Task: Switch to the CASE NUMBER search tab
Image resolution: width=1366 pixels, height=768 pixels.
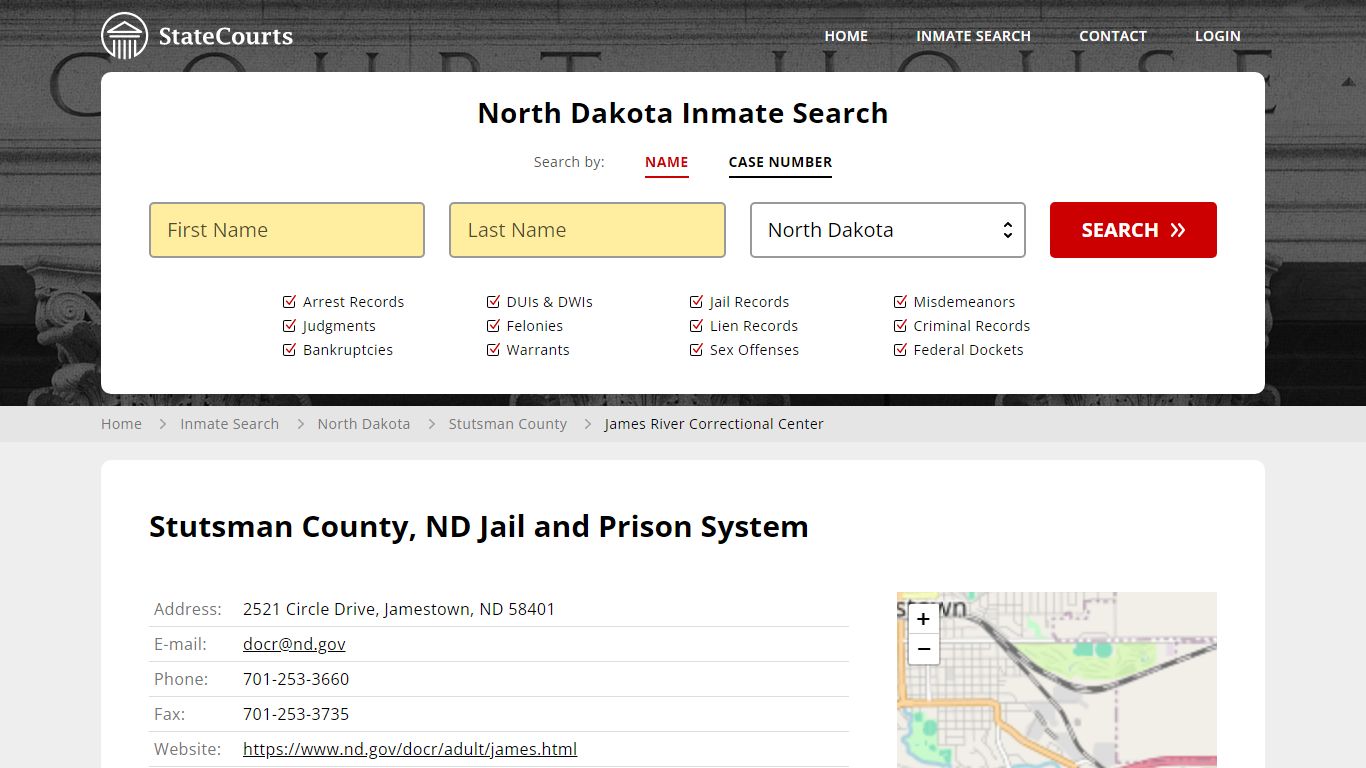Action: coord(780,162)
